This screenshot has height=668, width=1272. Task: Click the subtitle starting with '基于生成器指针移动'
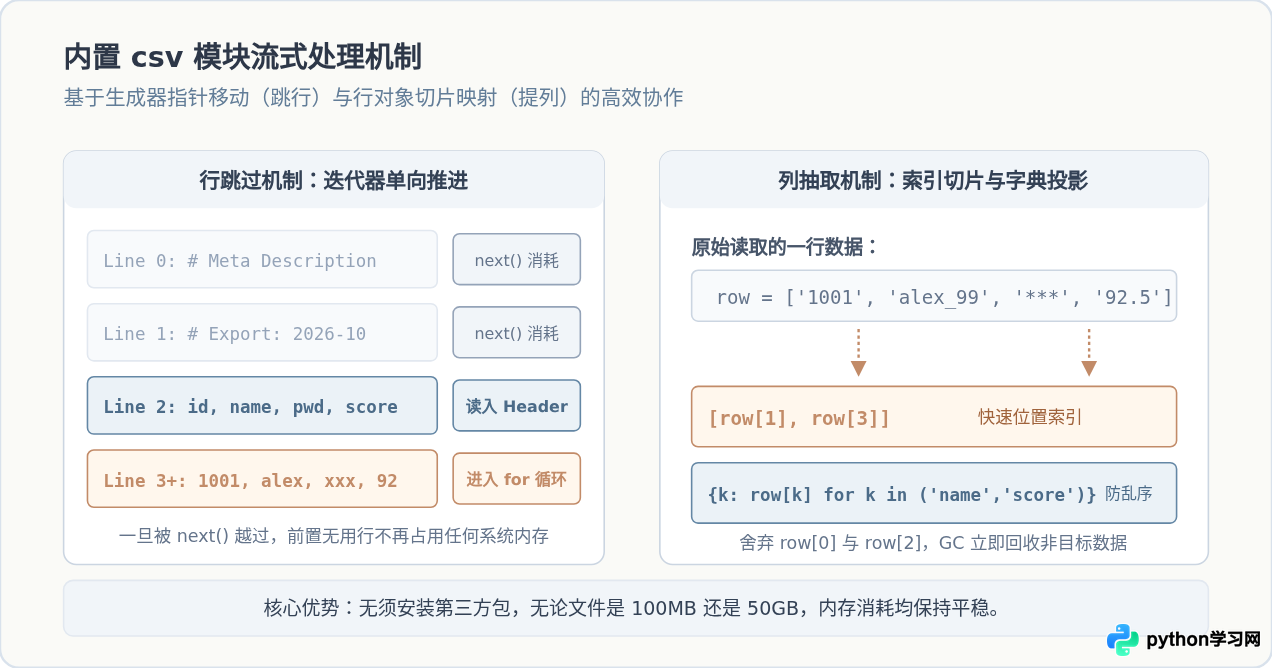pyautogui.click(x=374, y=98)
